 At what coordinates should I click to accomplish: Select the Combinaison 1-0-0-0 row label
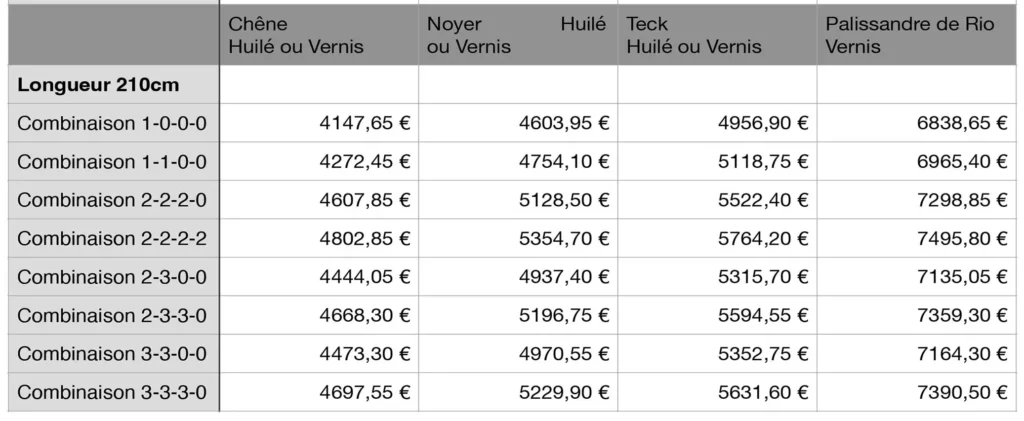coord(114,123)
